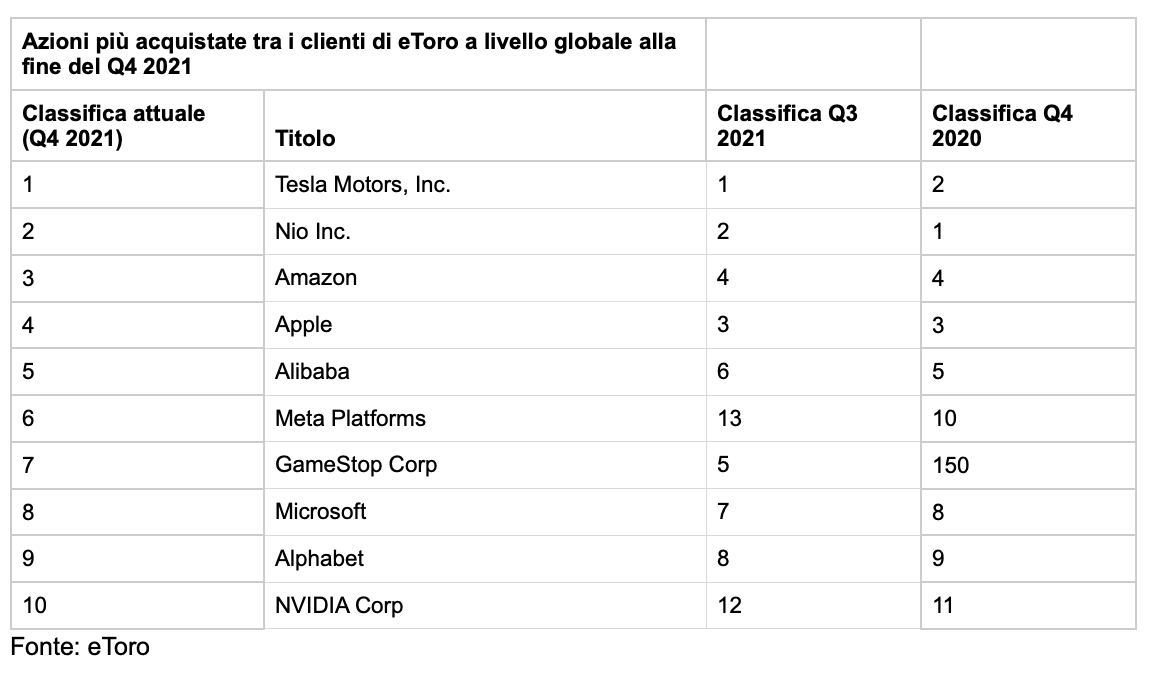
Task: Click the GameStop Corp cell
Action: coord(356,465)
